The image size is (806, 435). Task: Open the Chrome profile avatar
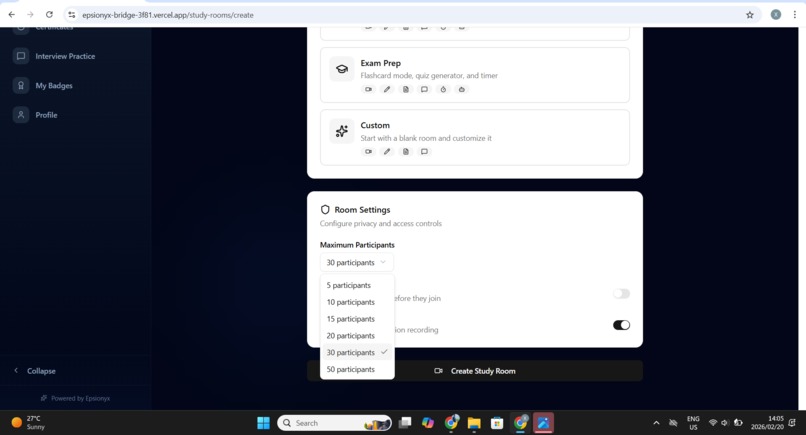(x=776, y=15)
